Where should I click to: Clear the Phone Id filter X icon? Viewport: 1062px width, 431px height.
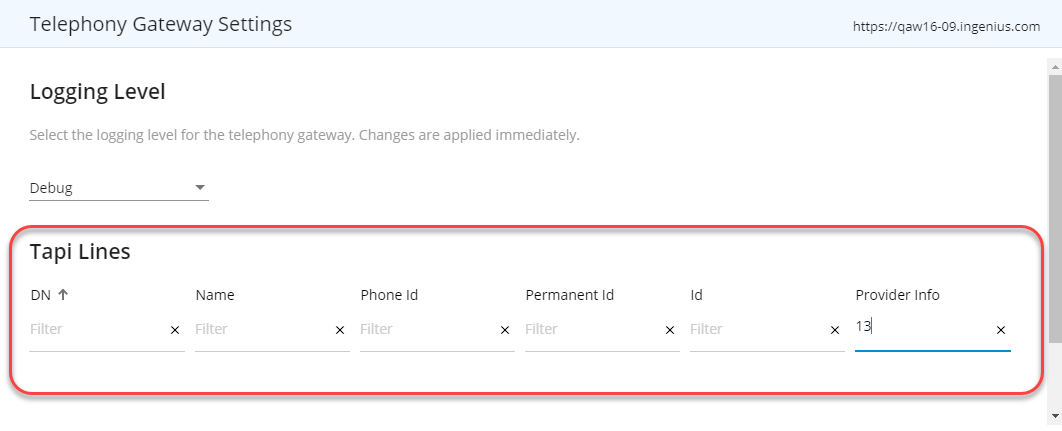pyautogui.click(x=505, y=330)
